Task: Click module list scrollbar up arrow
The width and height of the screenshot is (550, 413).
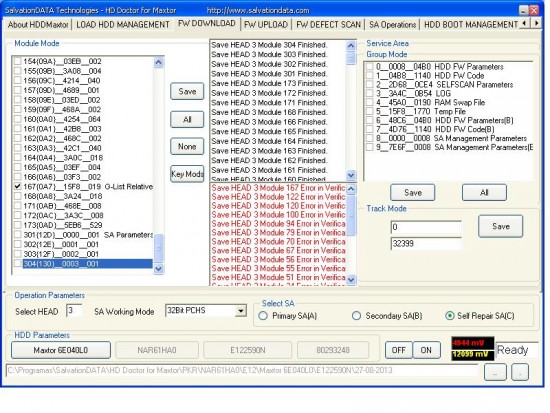Action: tap(159, 62)
